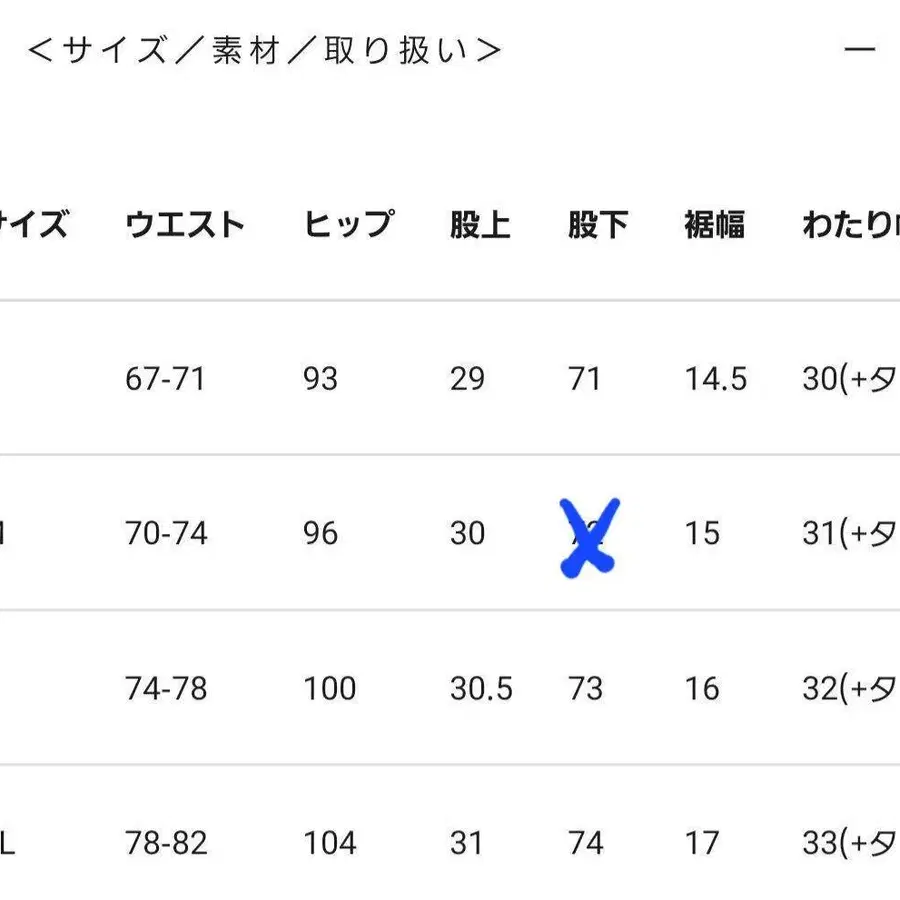
Task: Click the 裾幅 column header
Action: pos(714,224)
